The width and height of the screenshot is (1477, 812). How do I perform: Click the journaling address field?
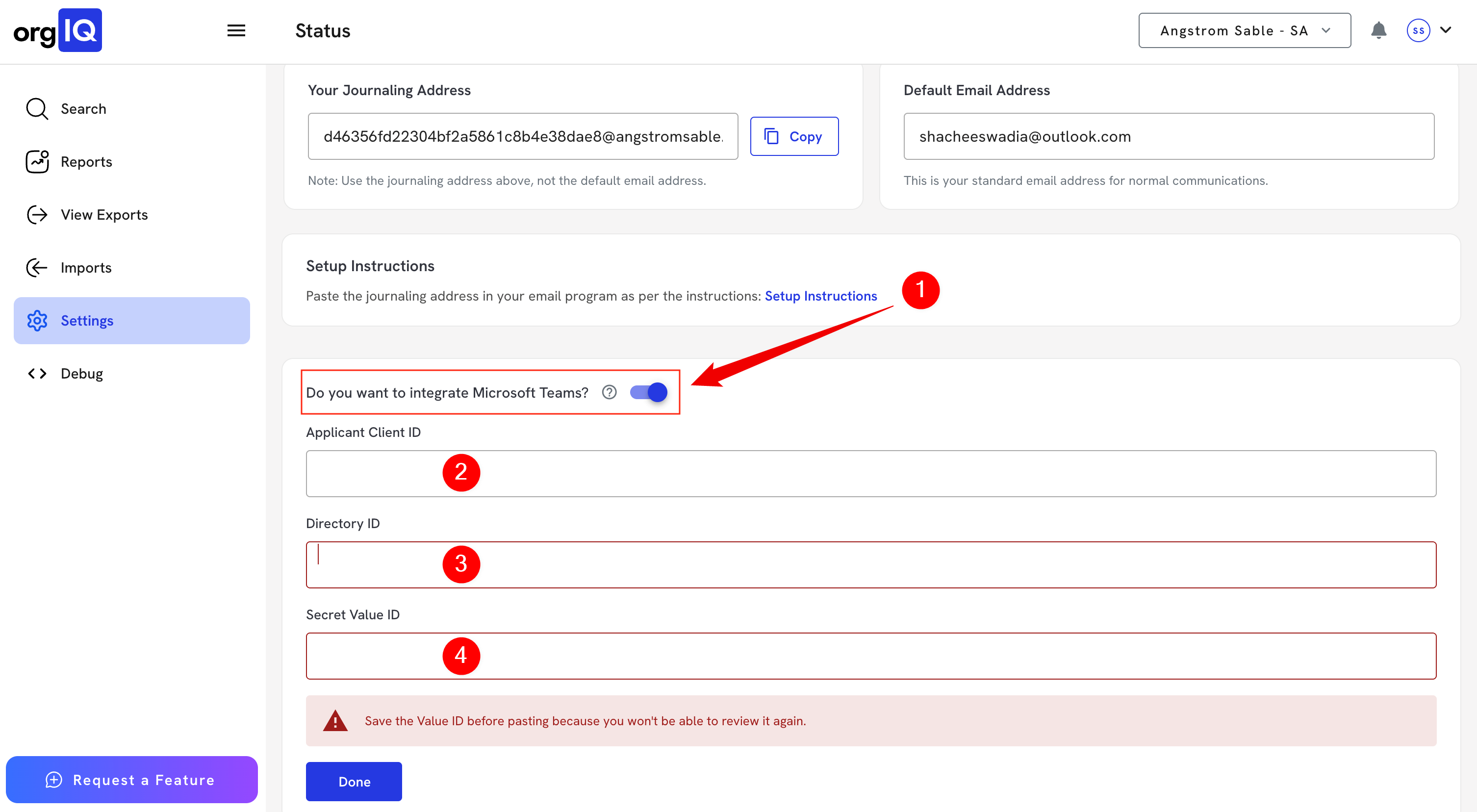[523, 136]
